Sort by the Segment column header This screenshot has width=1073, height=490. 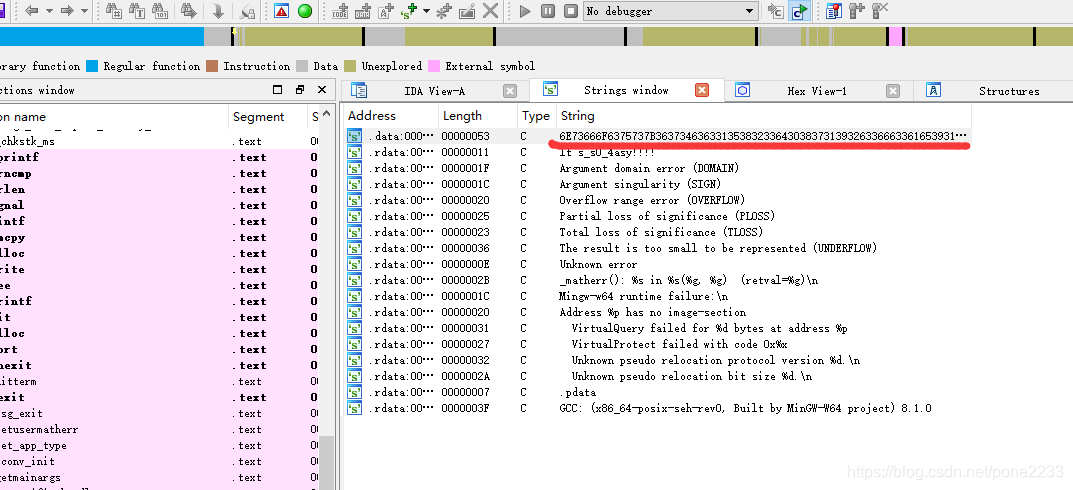point(268,117)
